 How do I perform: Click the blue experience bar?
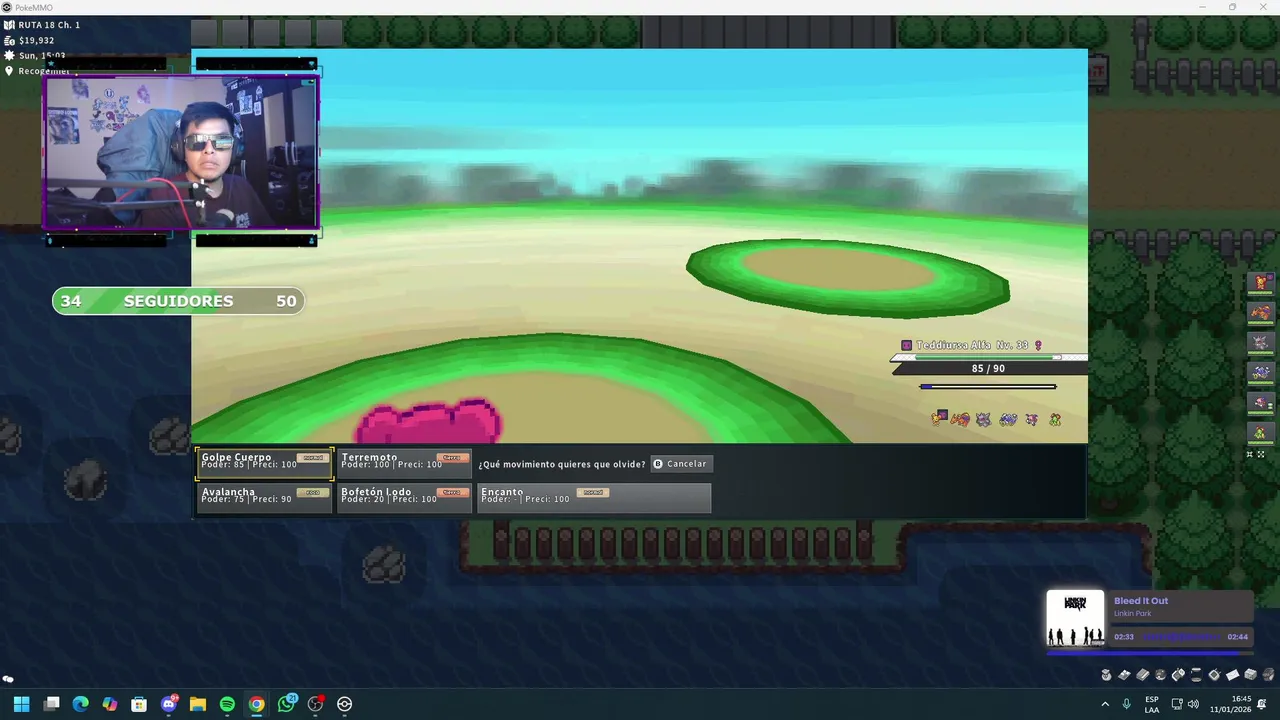point(988,386)
